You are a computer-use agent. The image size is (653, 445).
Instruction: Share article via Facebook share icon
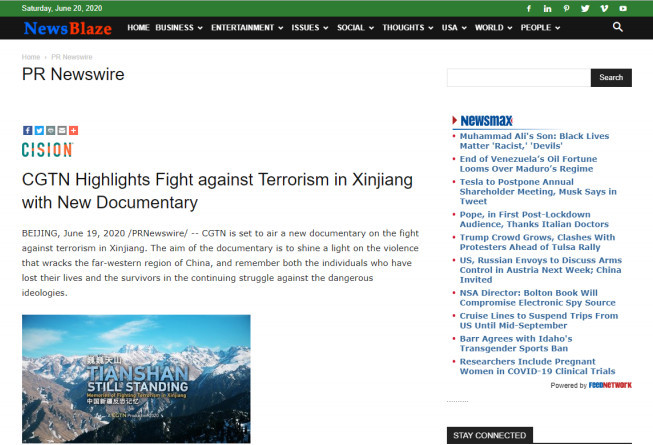click(27, 130)
